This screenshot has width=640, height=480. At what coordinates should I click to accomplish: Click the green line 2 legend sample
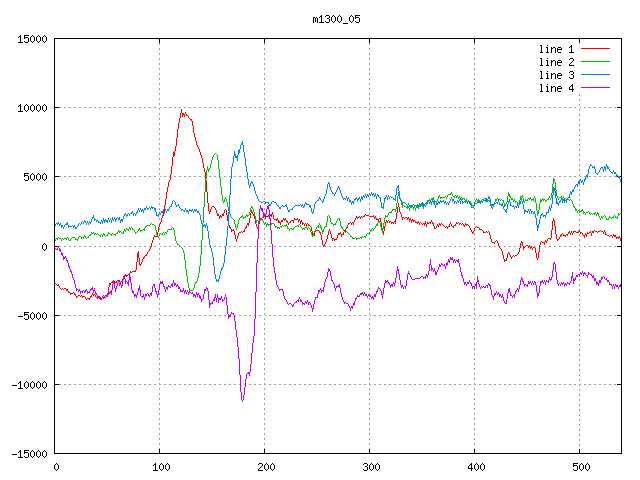pyautogui.click(x=595, y=62)
